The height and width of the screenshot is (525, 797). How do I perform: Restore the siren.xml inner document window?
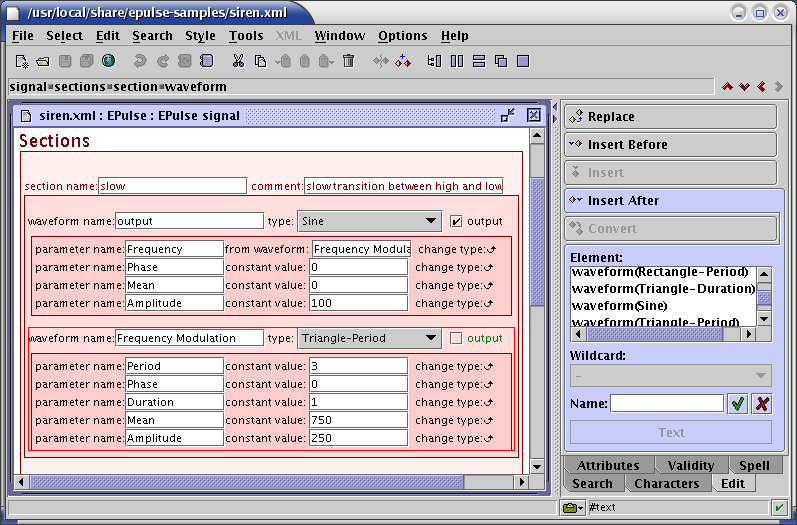(x=507, y=115)
